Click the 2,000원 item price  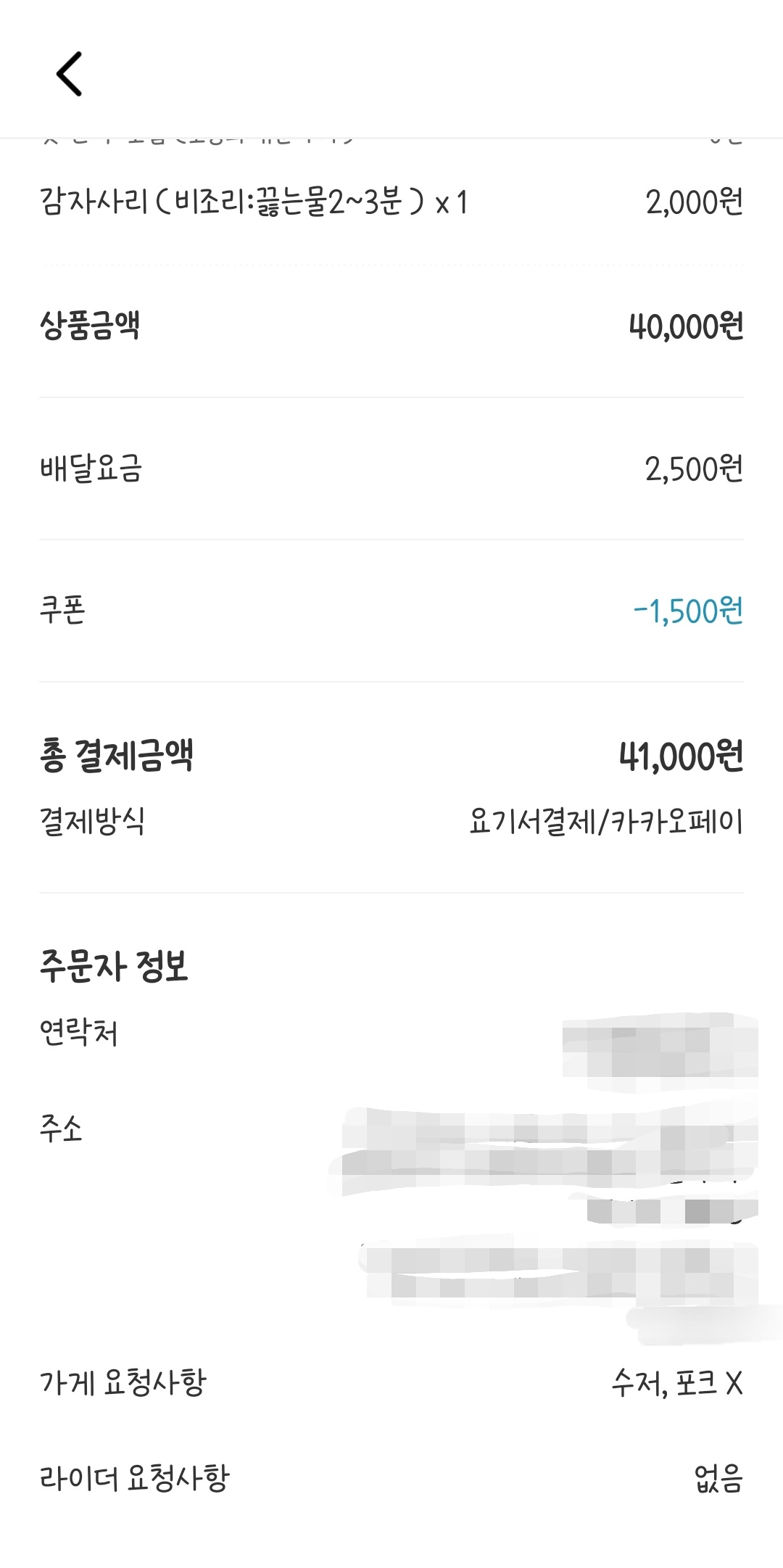[x=694, y=202]
